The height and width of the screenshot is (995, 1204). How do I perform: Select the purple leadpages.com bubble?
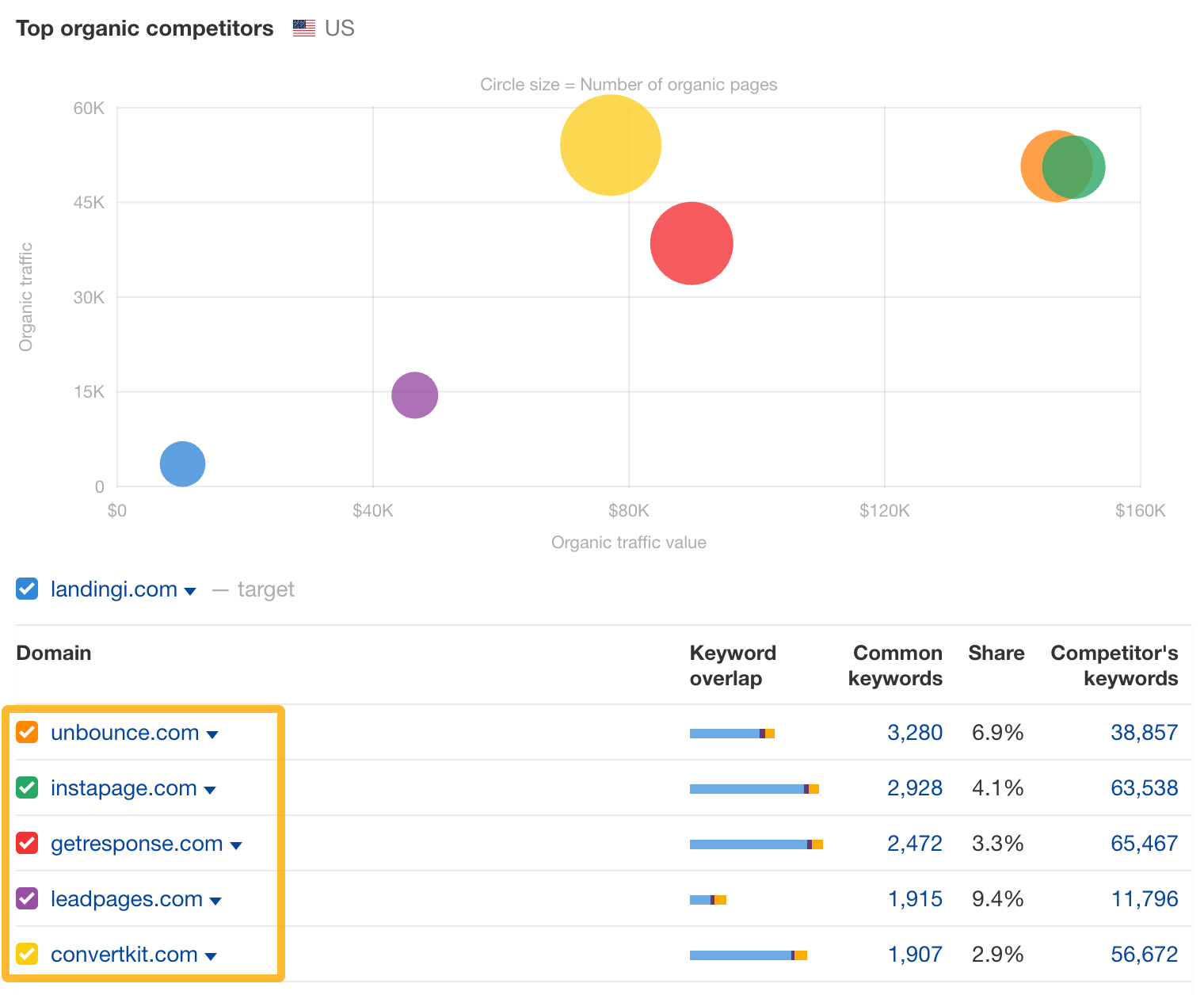click(413, 394)
